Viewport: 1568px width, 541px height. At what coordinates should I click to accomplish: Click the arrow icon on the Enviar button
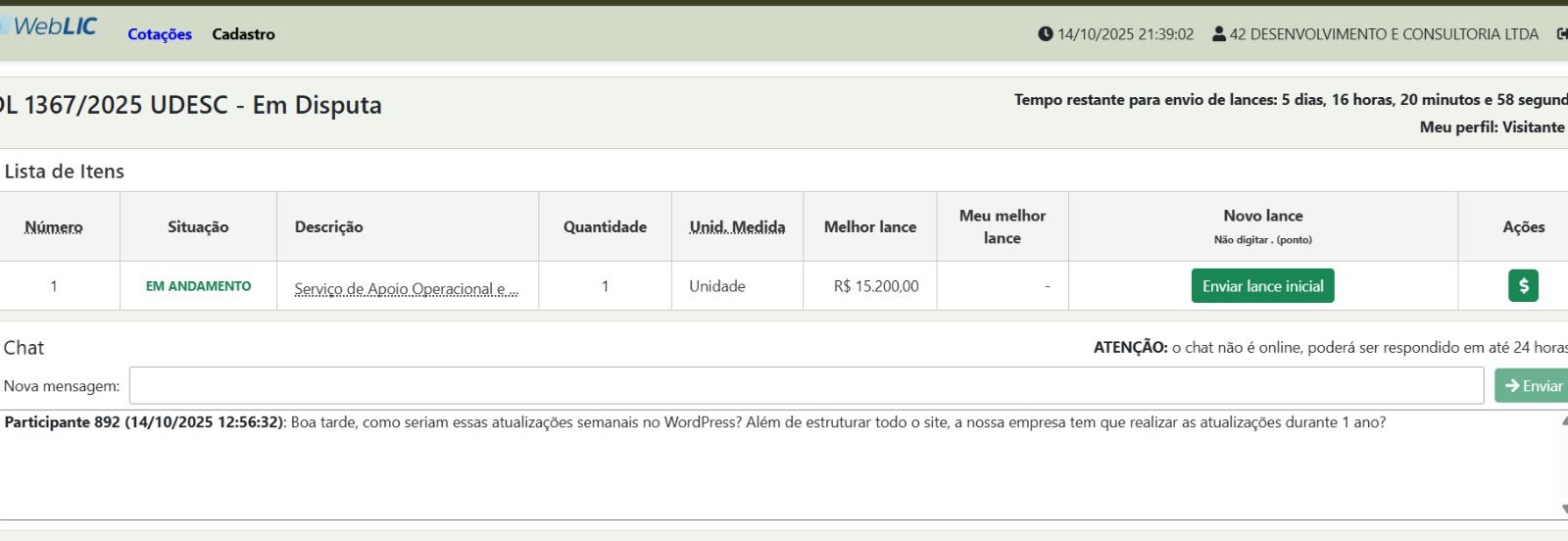pos(1511,386)
